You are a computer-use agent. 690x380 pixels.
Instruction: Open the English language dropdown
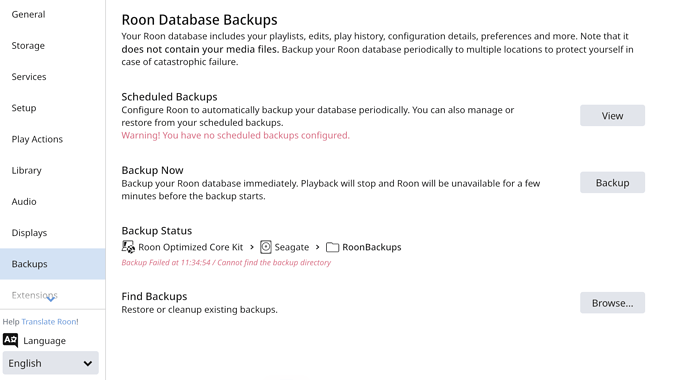[51, 363]
